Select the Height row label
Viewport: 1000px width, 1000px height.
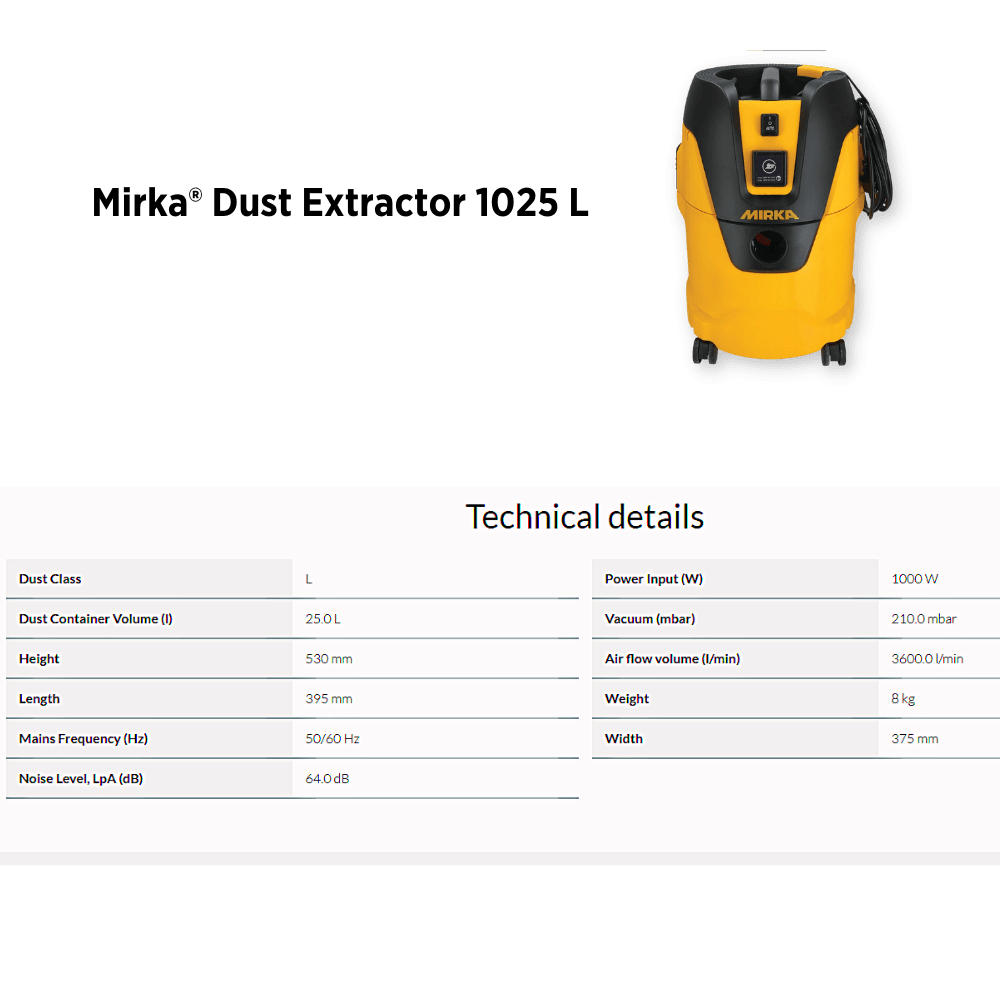point(39,659)
